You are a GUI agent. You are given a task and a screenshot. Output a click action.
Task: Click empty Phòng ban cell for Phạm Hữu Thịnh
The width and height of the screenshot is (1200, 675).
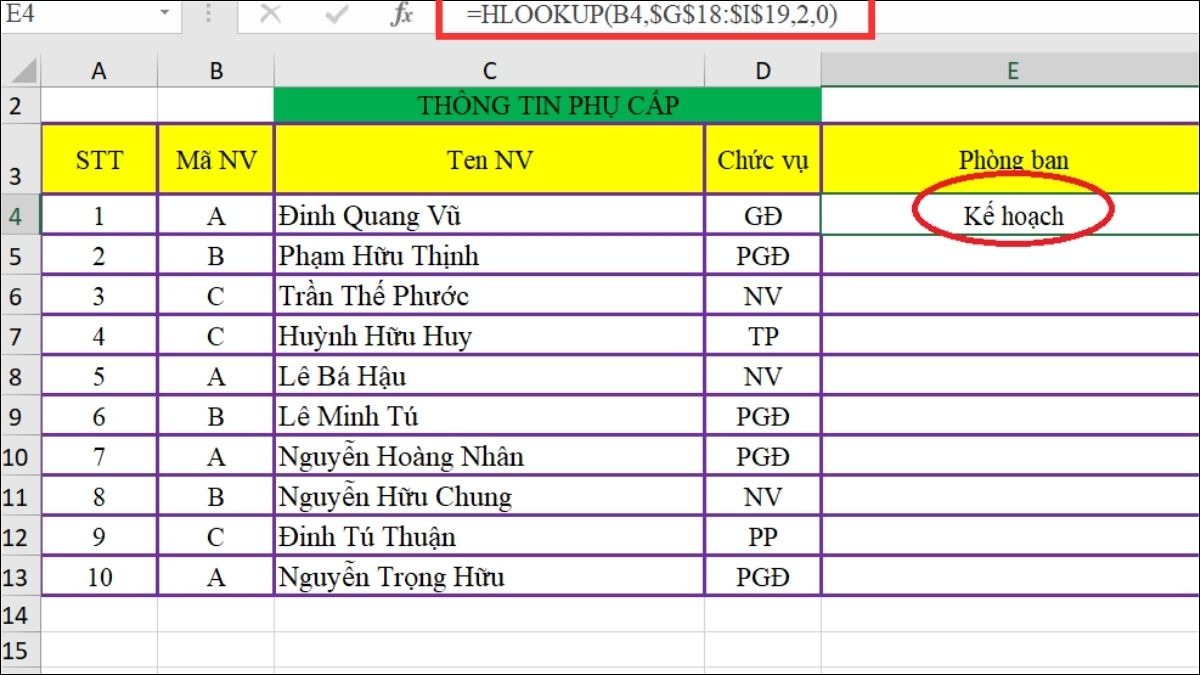point(1012,256)
